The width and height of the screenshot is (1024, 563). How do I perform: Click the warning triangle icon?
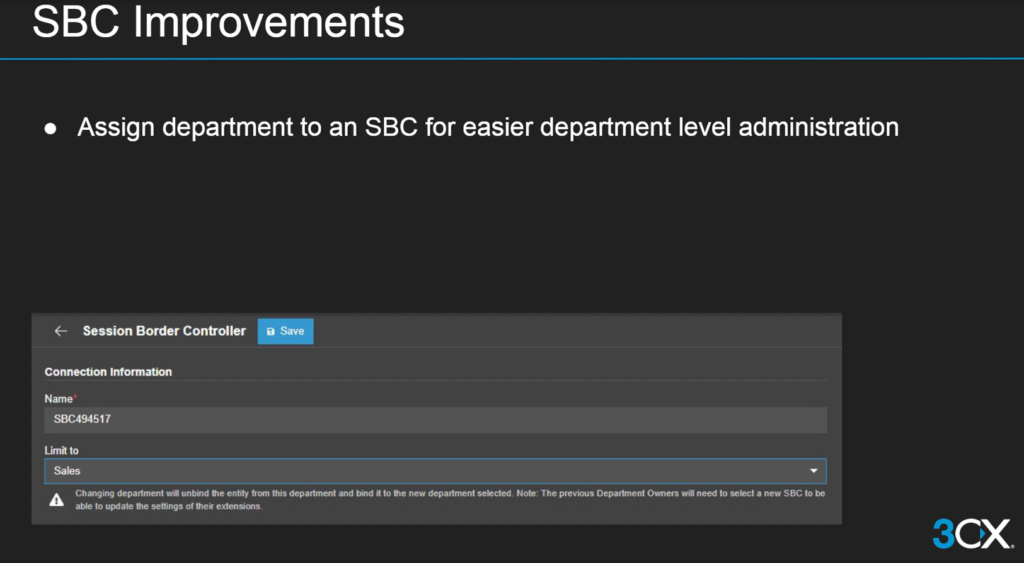coord(57,500)
